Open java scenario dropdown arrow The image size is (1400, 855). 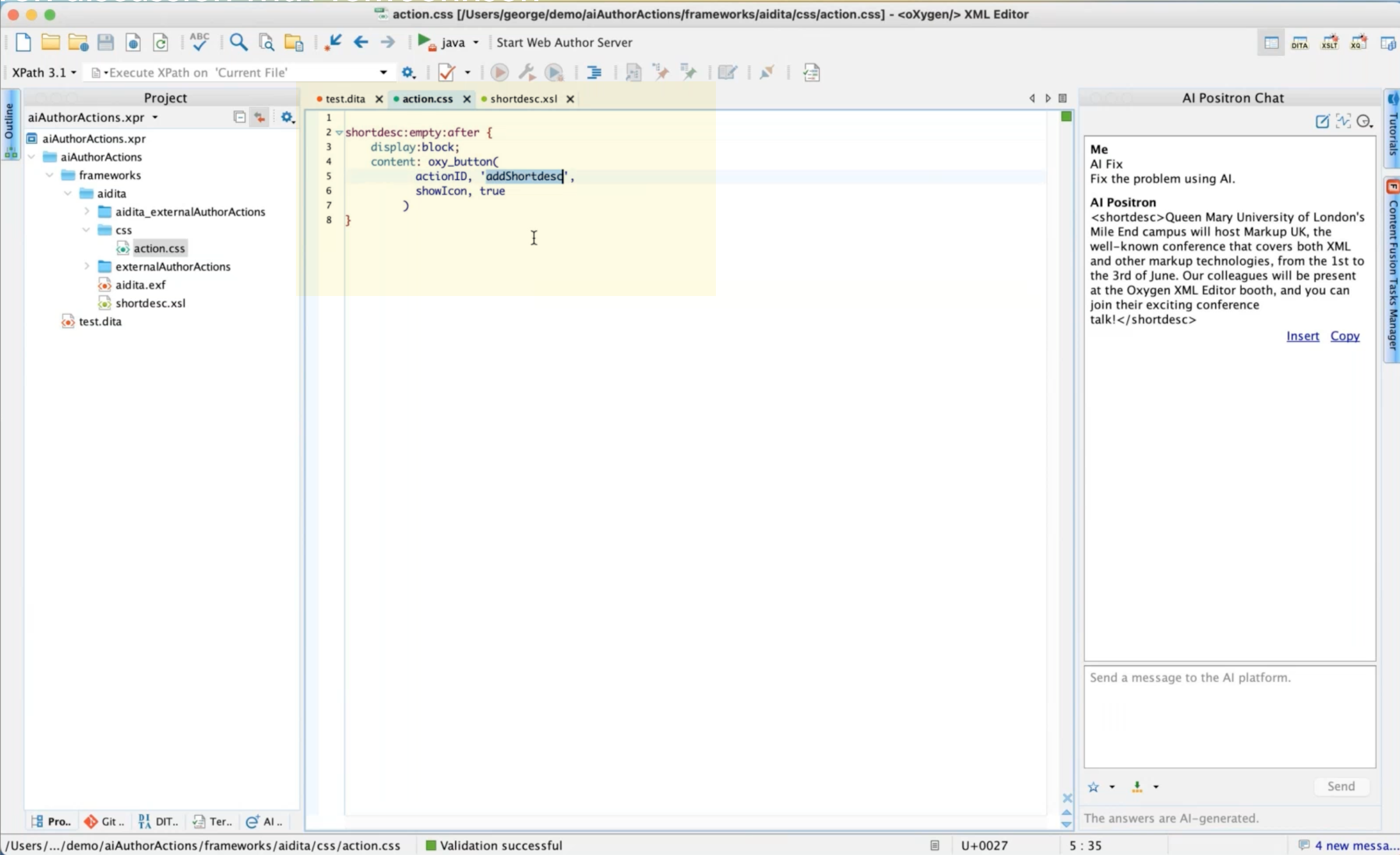(476, 42)
